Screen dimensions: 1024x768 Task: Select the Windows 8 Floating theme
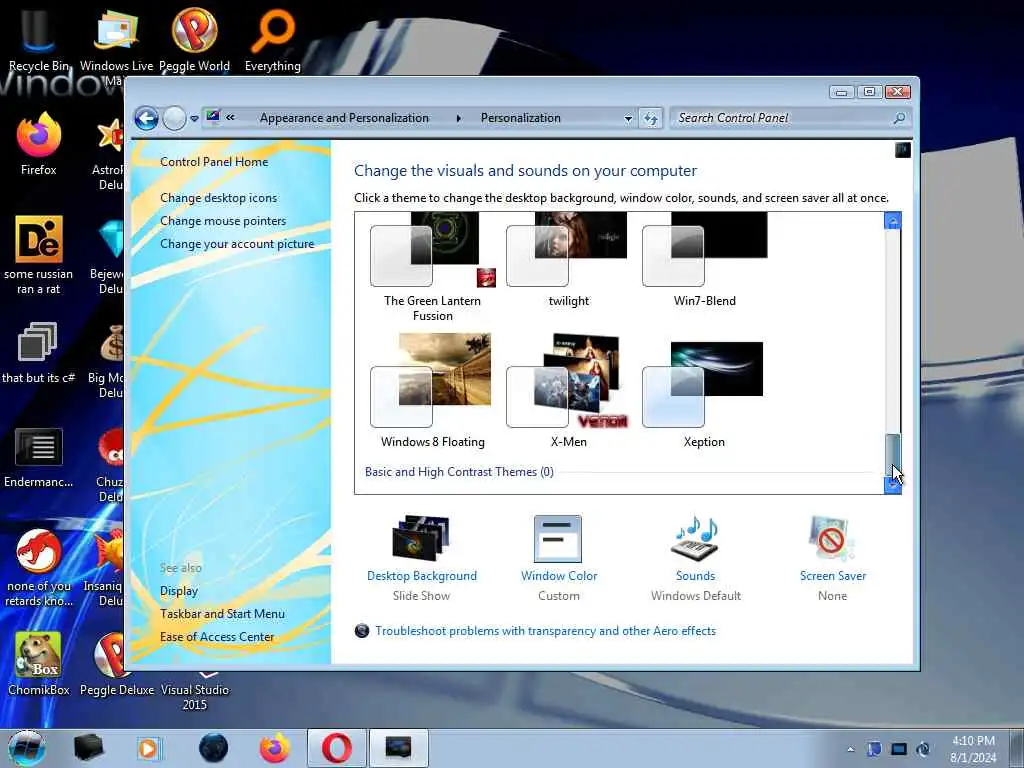point(432,391)
